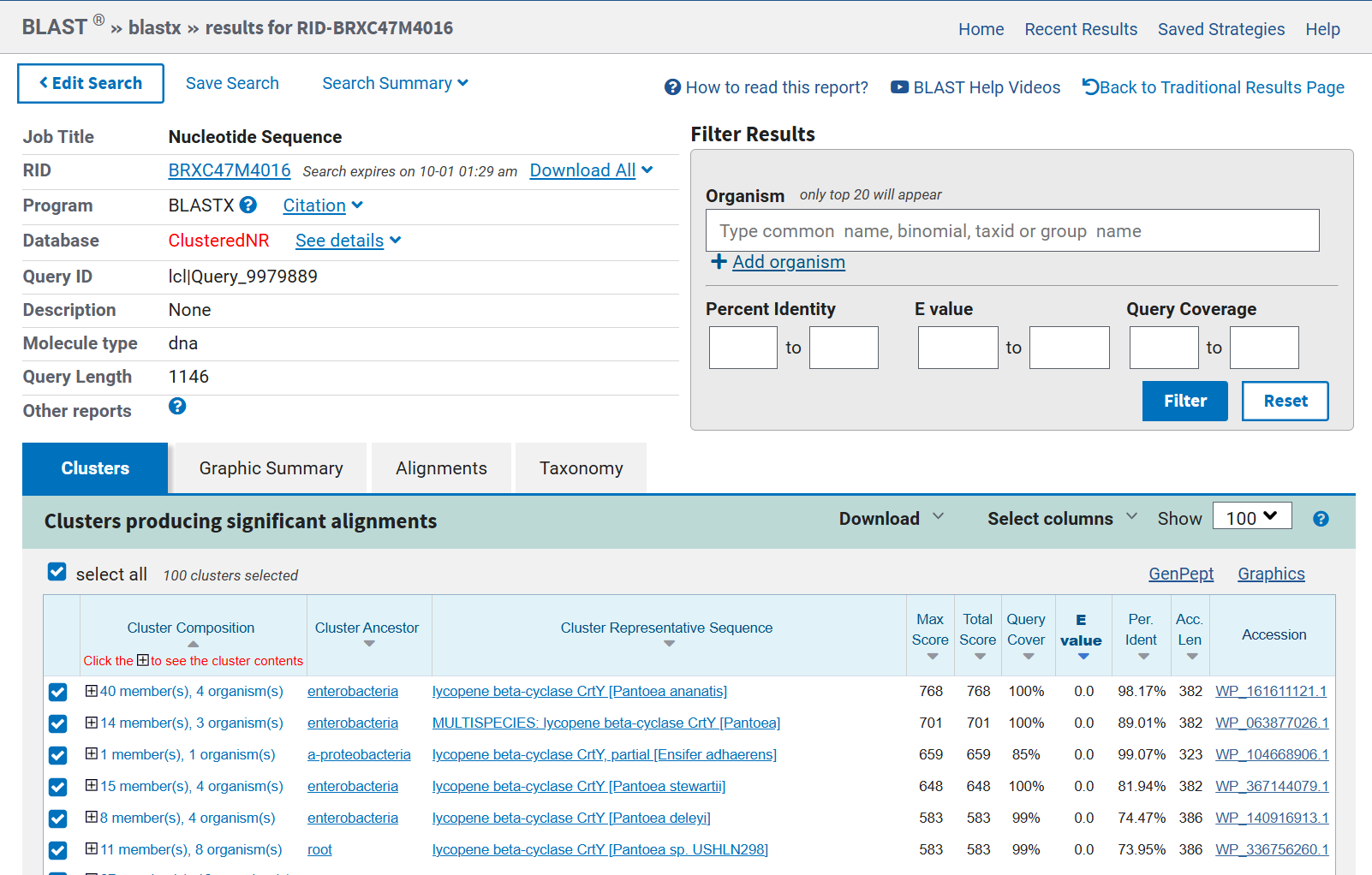Click the BLASTX program help icon
Screen dimensions: 1372x875
point(248,205)
